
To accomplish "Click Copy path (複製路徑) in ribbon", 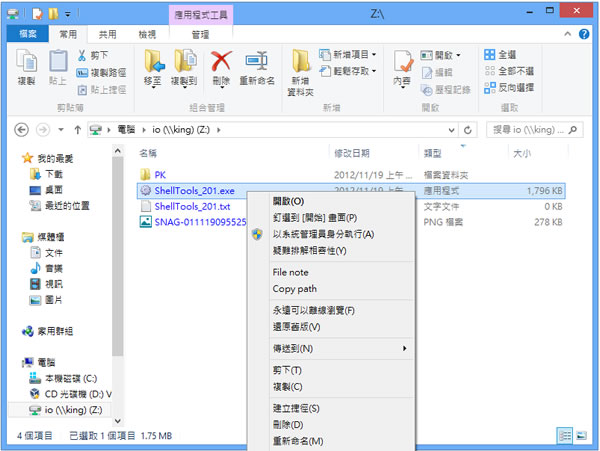I will pos(101,73).
